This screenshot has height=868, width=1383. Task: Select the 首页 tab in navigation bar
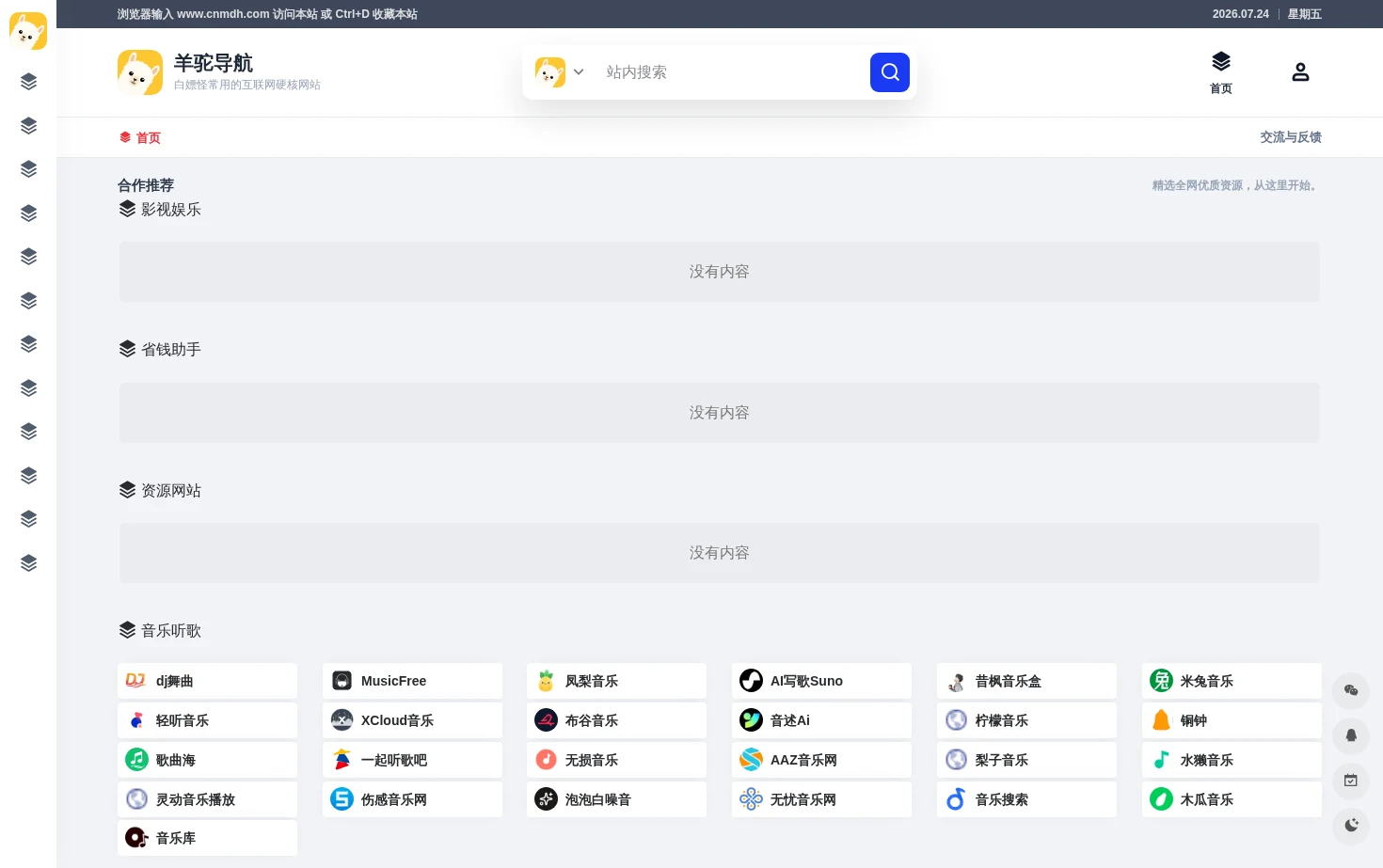coord(139,137)
